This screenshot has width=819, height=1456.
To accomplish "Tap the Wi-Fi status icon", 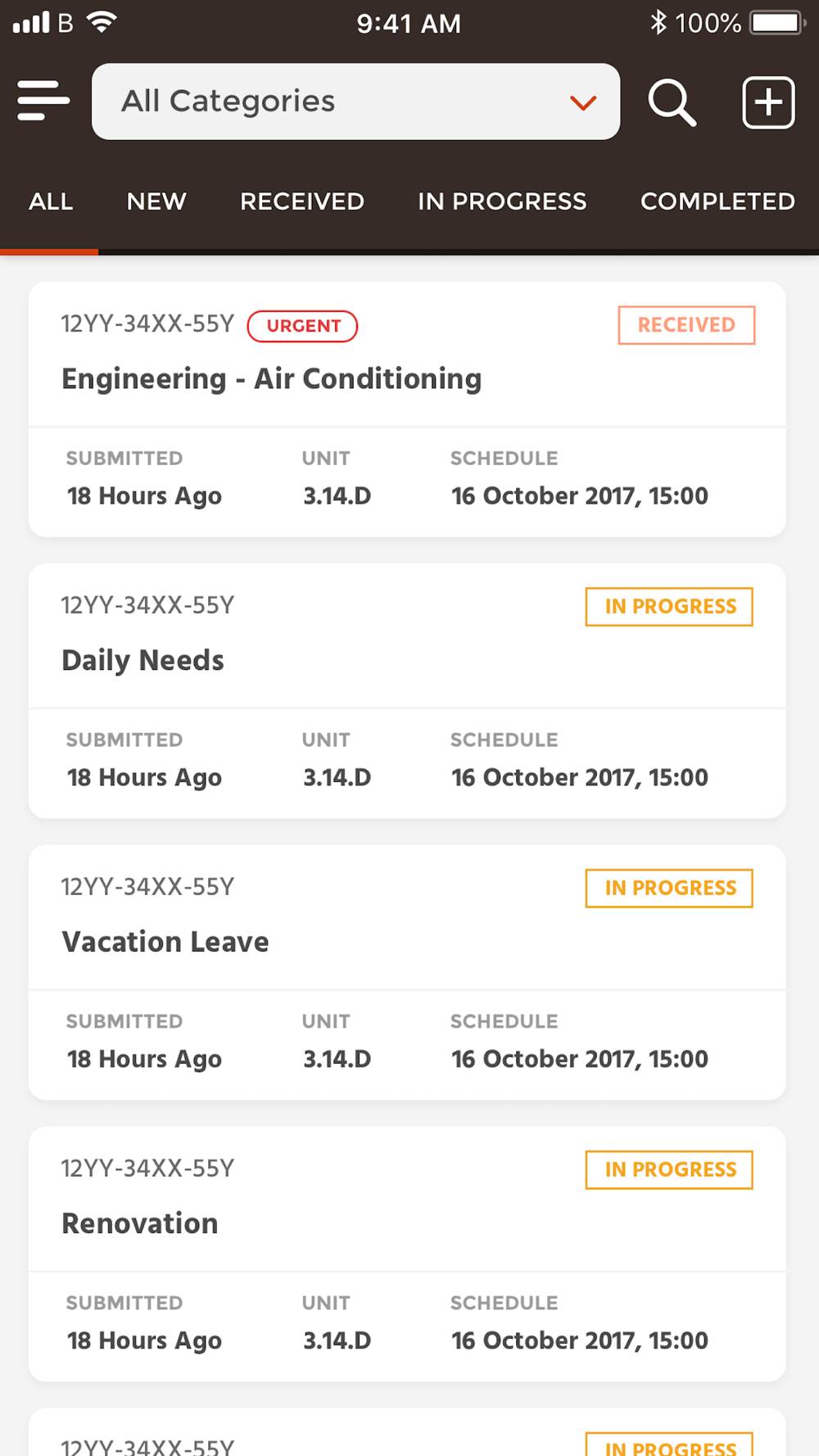I will [x=102, y=22].
